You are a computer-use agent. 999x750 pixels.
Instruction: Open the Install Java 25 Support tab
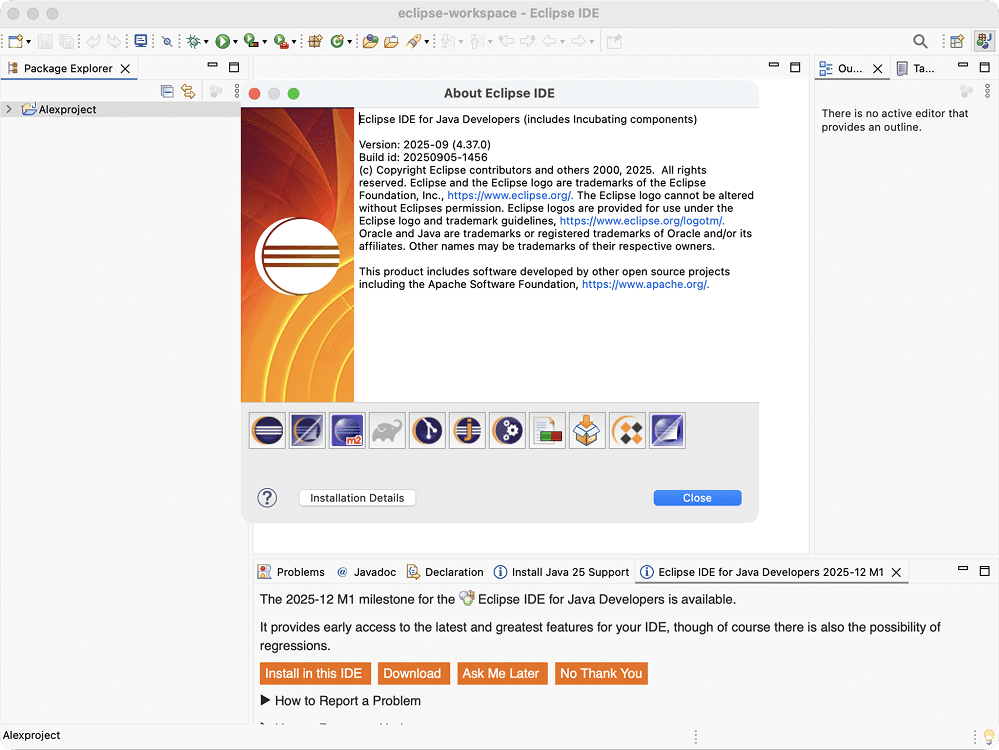pos(562,572)
